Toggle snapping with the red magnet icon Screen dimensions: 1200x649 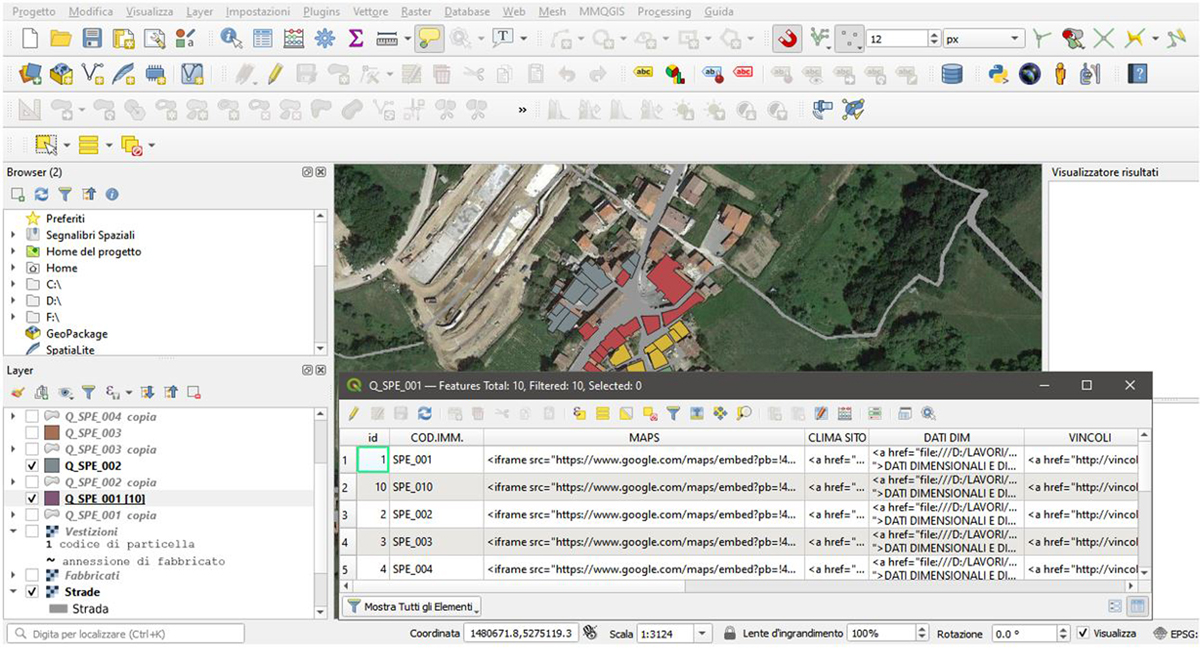788,39
